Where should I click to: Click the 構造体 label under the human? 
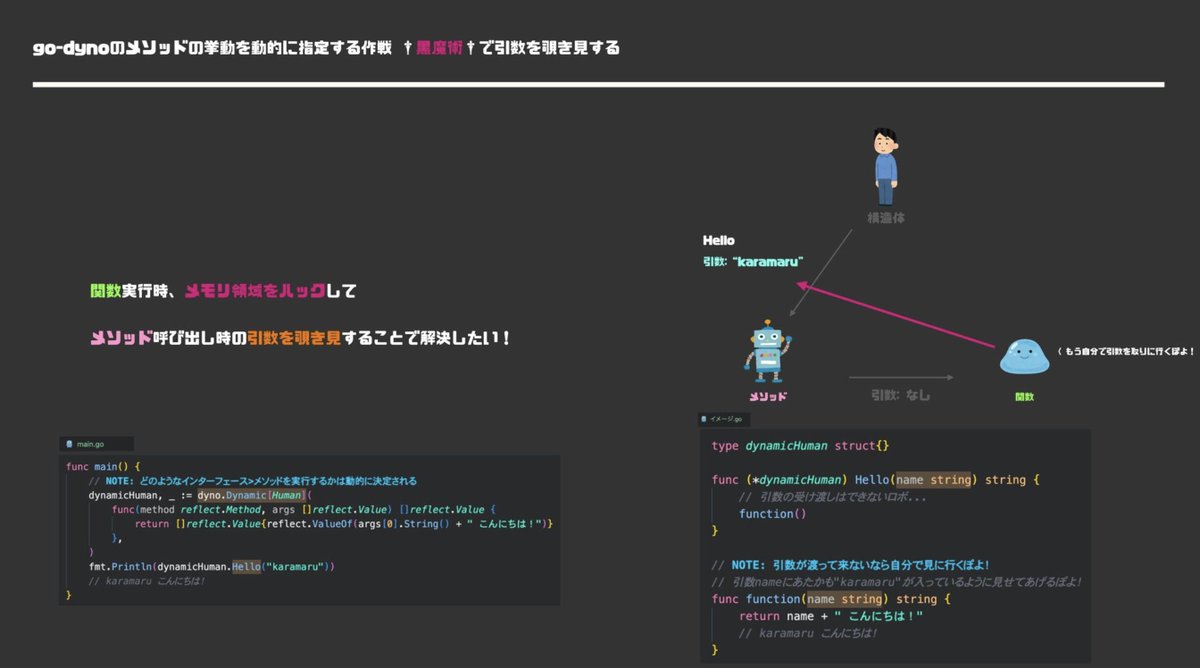tap(885, 217)
